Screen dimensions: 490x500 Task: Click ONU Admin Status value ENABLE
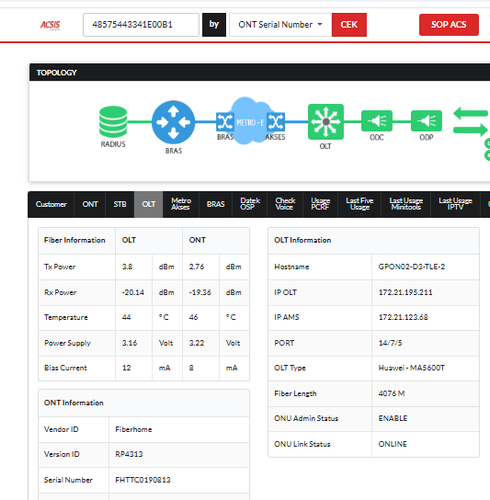(393, 418)
